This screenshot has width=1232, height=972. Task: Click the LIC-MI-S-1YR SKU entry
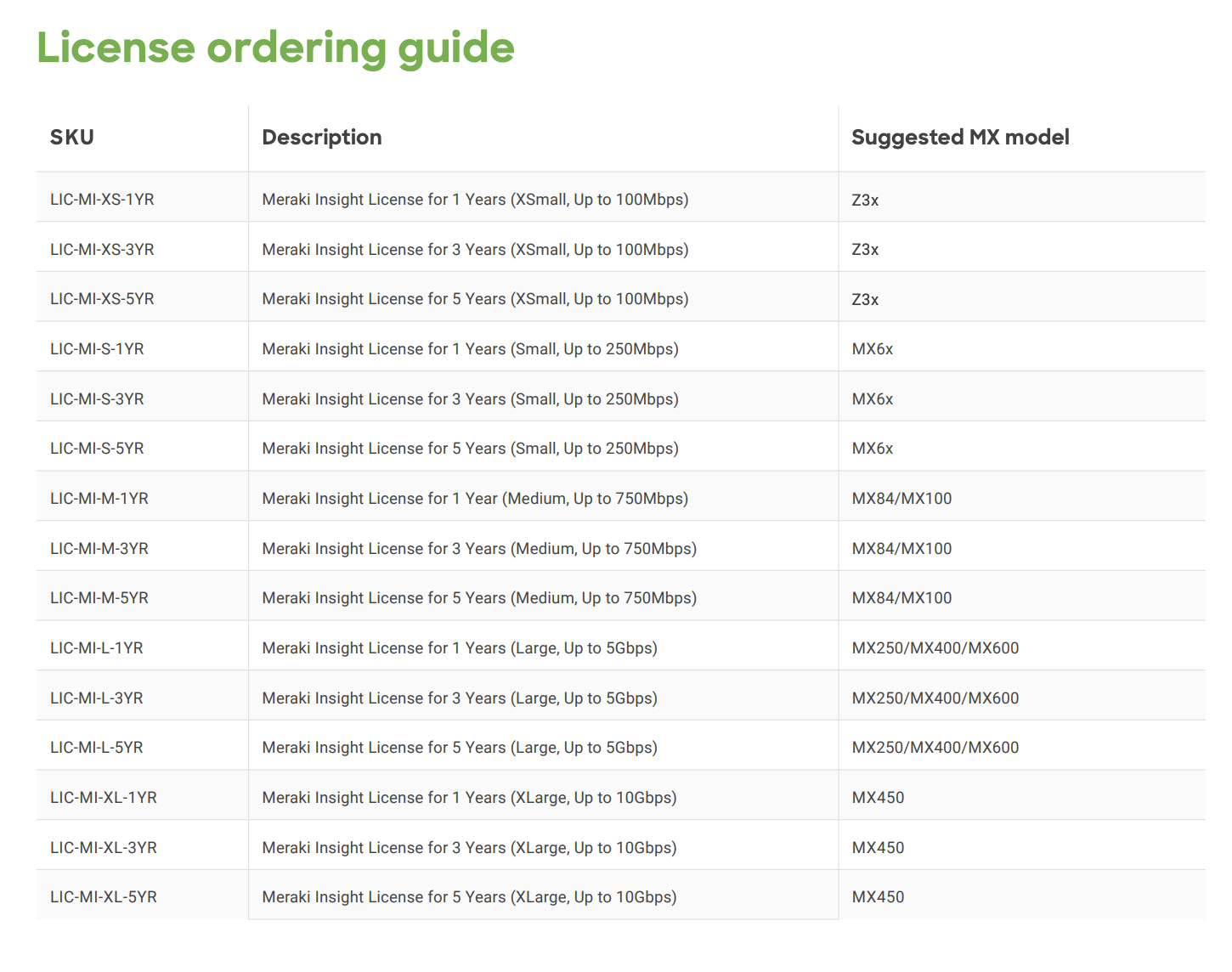click(96, 348)
